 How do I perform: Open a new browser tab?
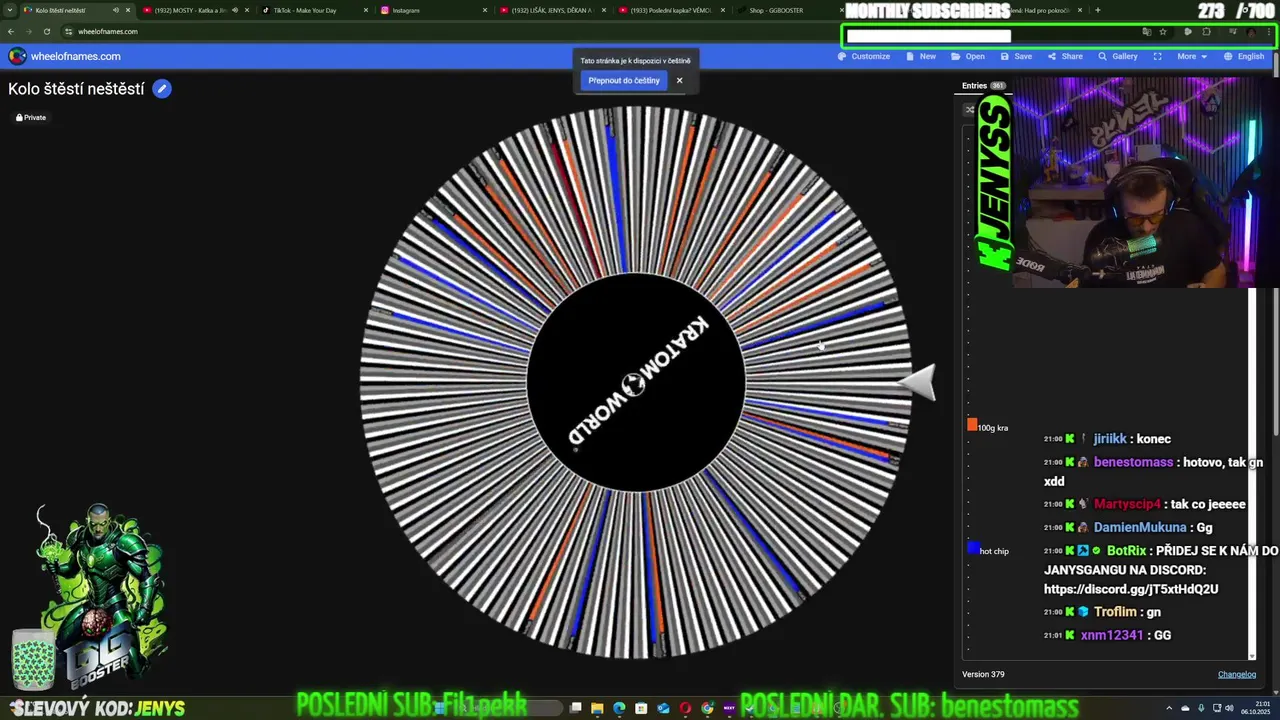(1097, 10)
